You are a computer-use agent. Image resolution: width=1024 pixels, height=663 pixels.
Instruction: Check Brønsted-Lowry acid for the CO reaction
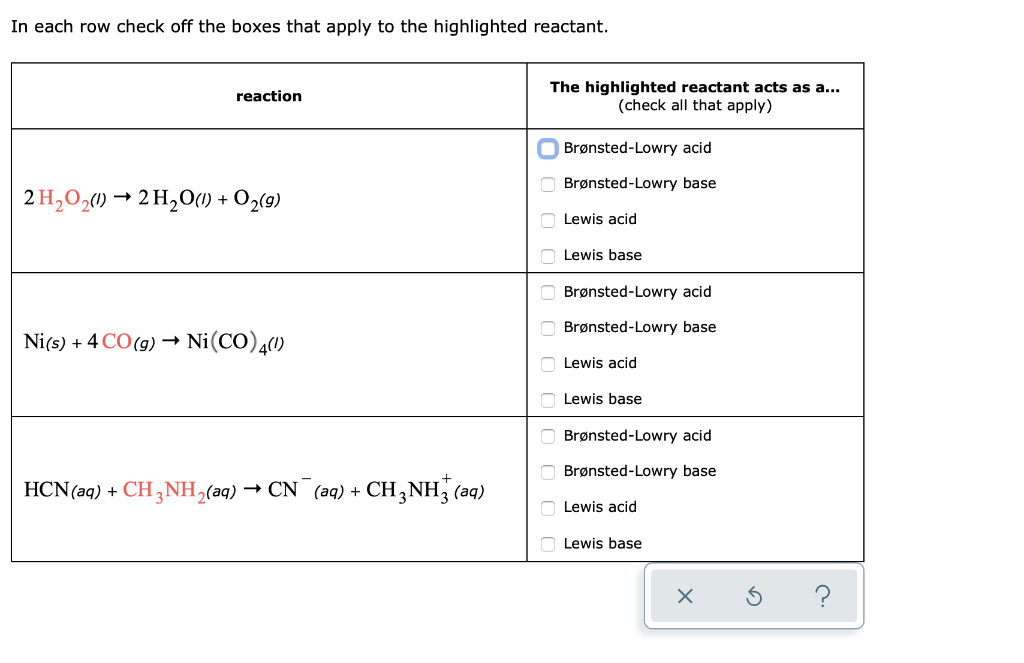548,292
